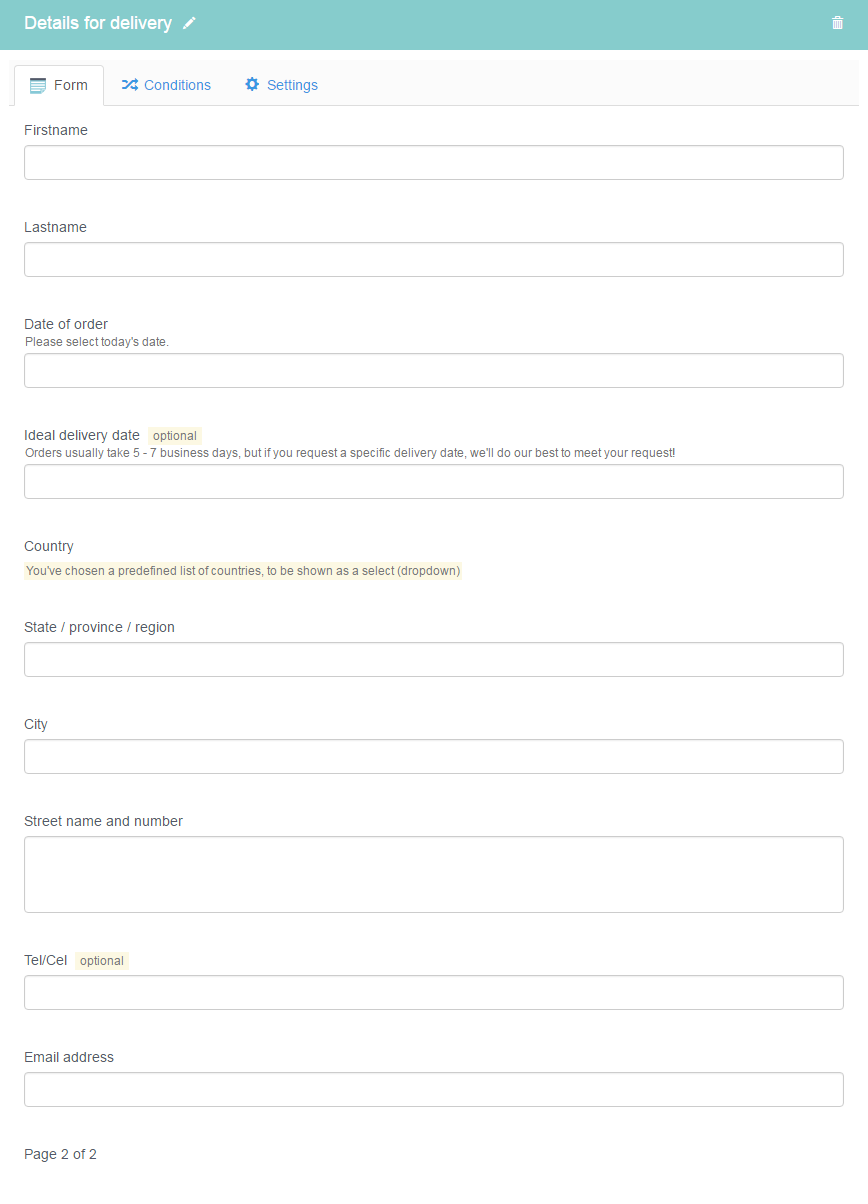
Task: Focus the Email address field
Action: pos(434,1090)
